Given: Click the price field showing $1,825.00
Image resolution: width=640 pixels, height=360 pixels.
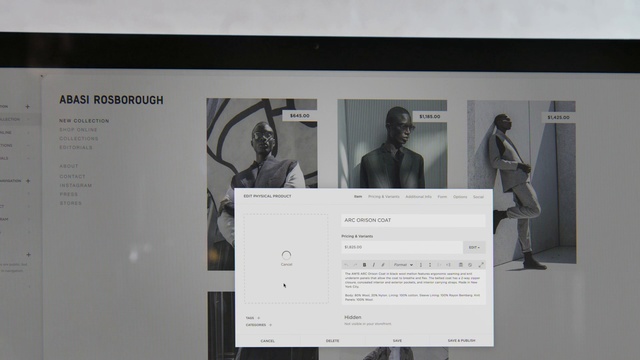Looking at the screenshot, I should (402, 247).
